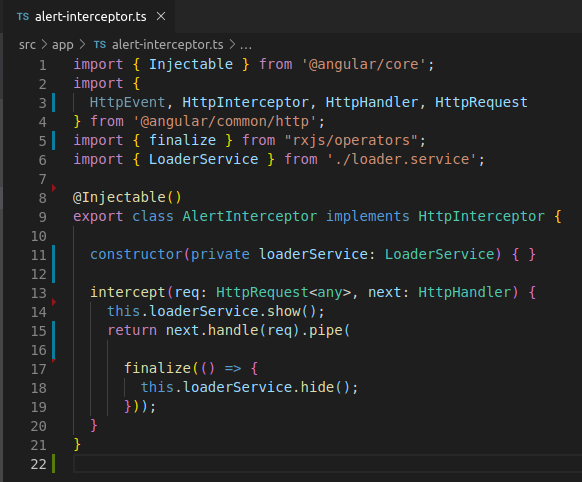Place cursor on empty line 22
582x482 pixels.
pyautogui.click(x=327, y=463)
